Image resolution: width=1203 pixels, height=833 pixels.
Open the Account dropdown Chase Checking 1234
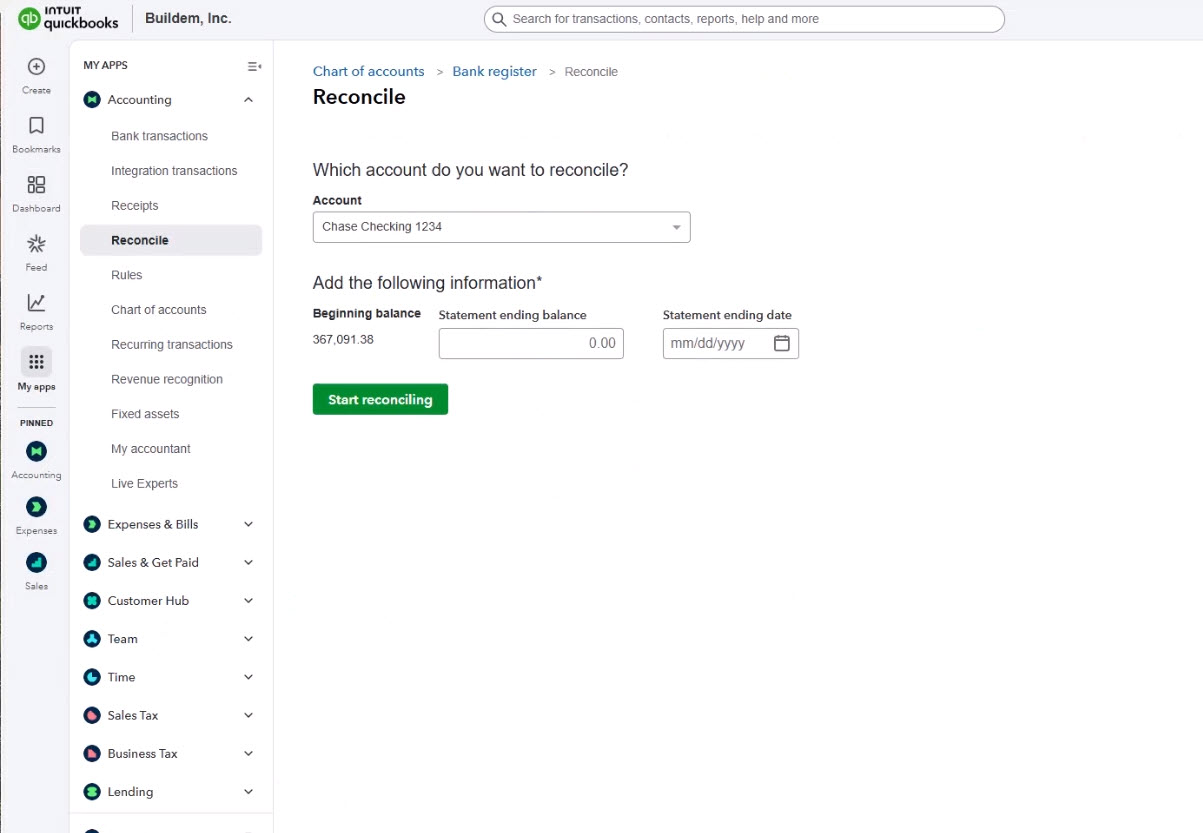click(501, 227)
